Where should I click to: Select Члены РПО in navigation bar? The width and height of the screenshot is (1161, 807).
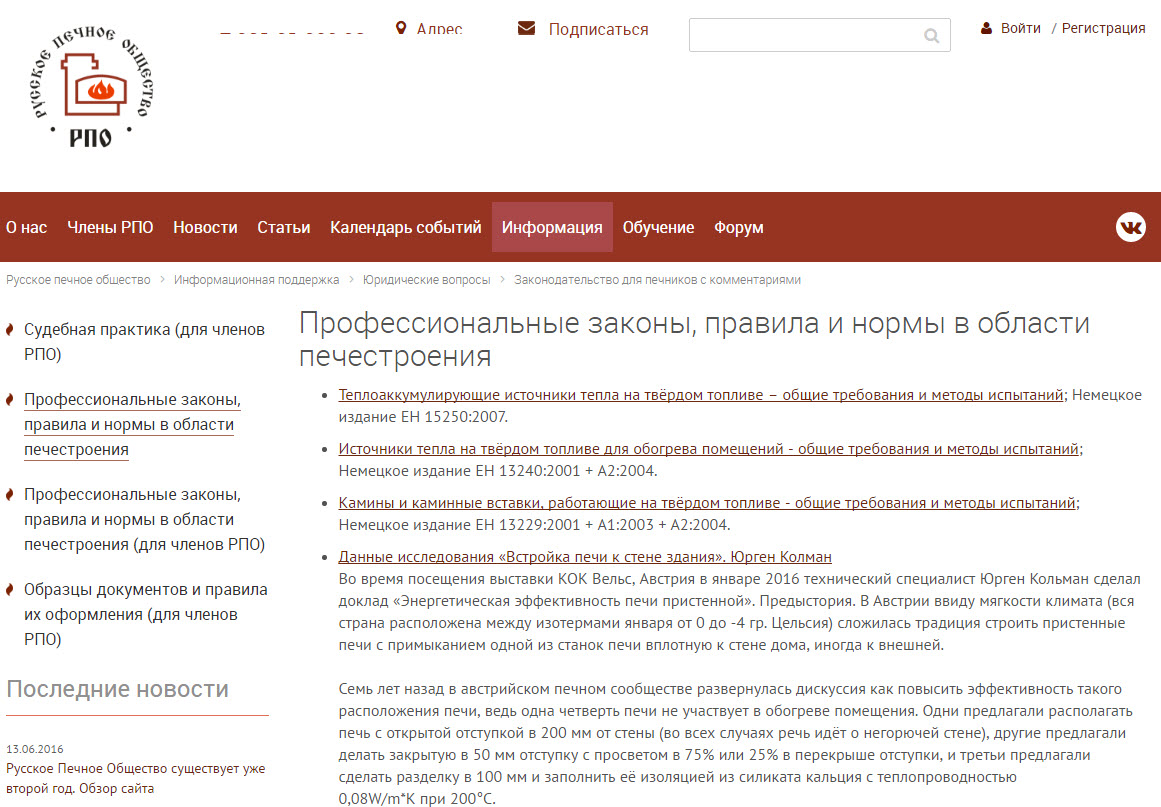(x=110, y=228)
